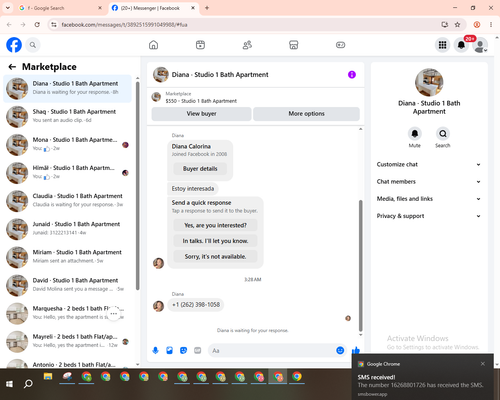500x400 pixels.
Task: Open David - Studio 1 Bath Apartment chat
Action: click(x=67, y=285)
